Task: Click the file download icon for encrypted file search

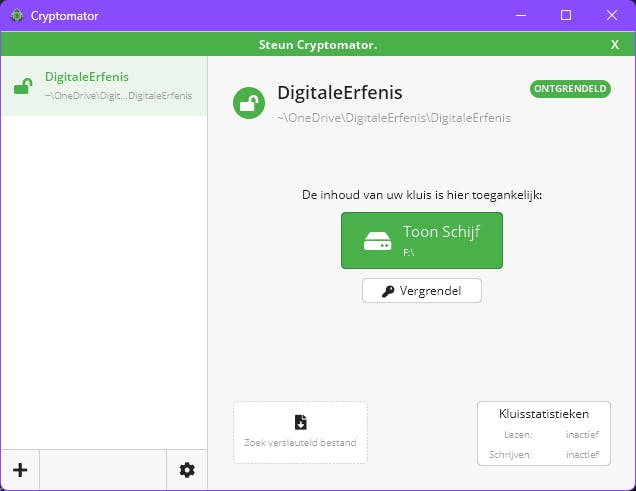Action: [301, 422]
